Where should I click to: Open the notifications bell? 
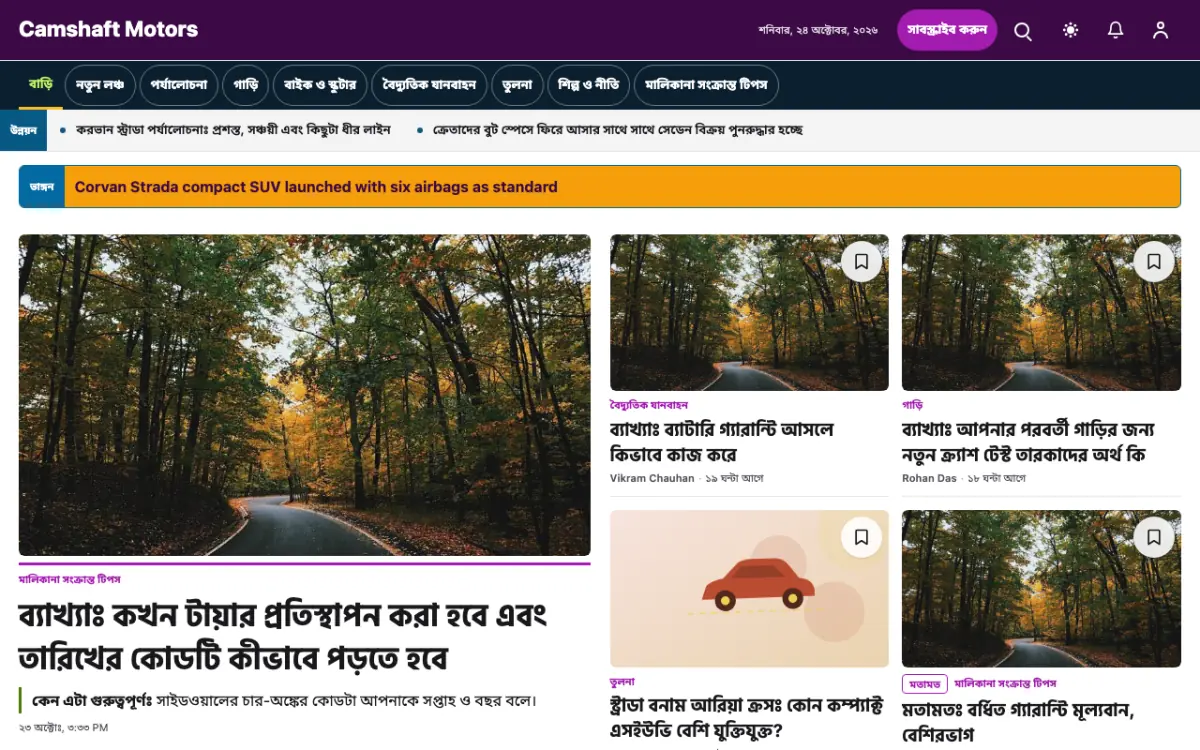(x=1116, y=30)
